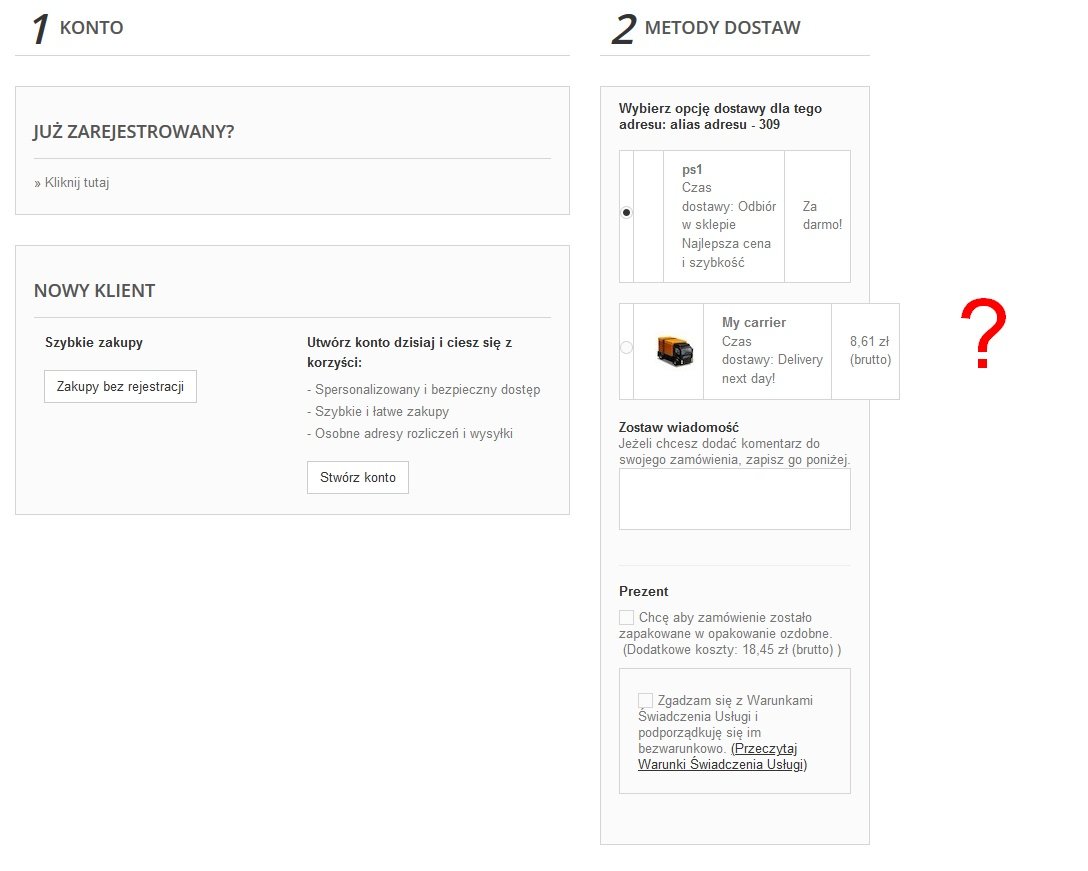This screenshot has width=1088, height=871.
Task: Agree to Warunki Świadczenia Usługi checkbox
Action: coord(645,700)
